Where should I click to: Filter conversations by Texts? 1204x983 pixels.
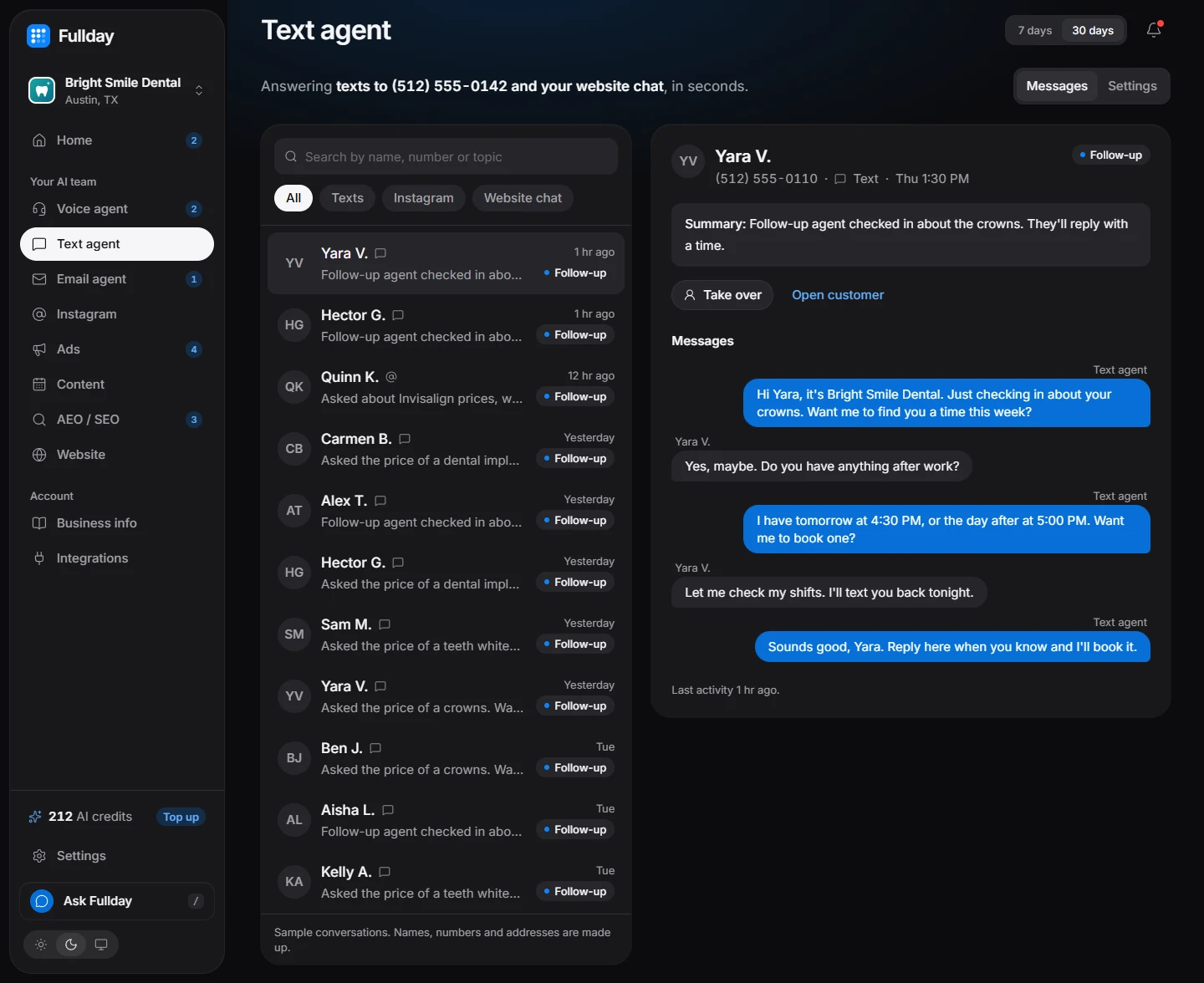pyautogui.click(x=348, y=198)
